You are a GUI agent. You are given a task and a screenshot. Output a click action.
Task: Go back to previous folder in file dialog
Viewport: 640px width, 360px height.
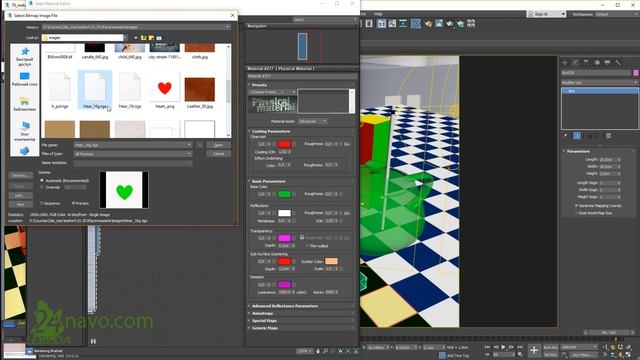click(136, 38)
